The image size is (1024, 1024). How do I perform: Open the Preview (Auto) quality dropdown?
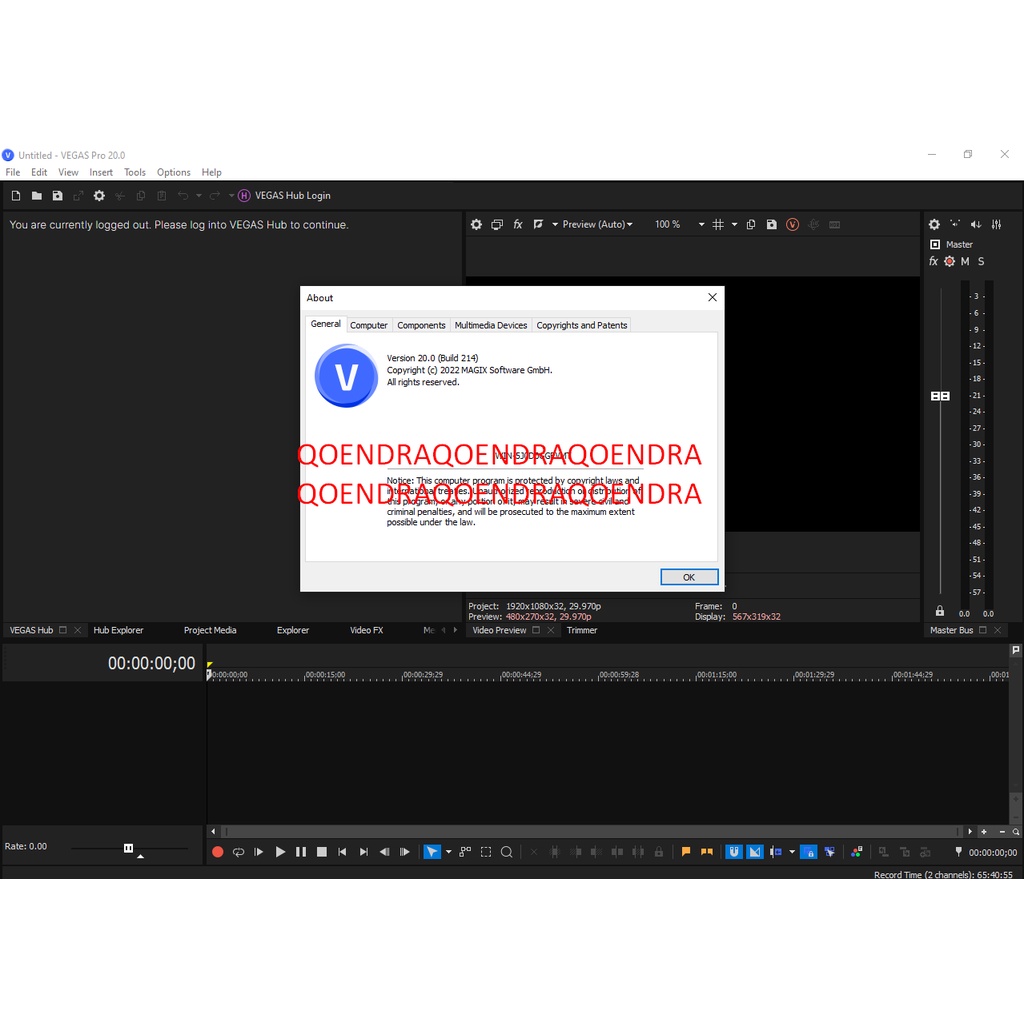[x=597, y=225]
